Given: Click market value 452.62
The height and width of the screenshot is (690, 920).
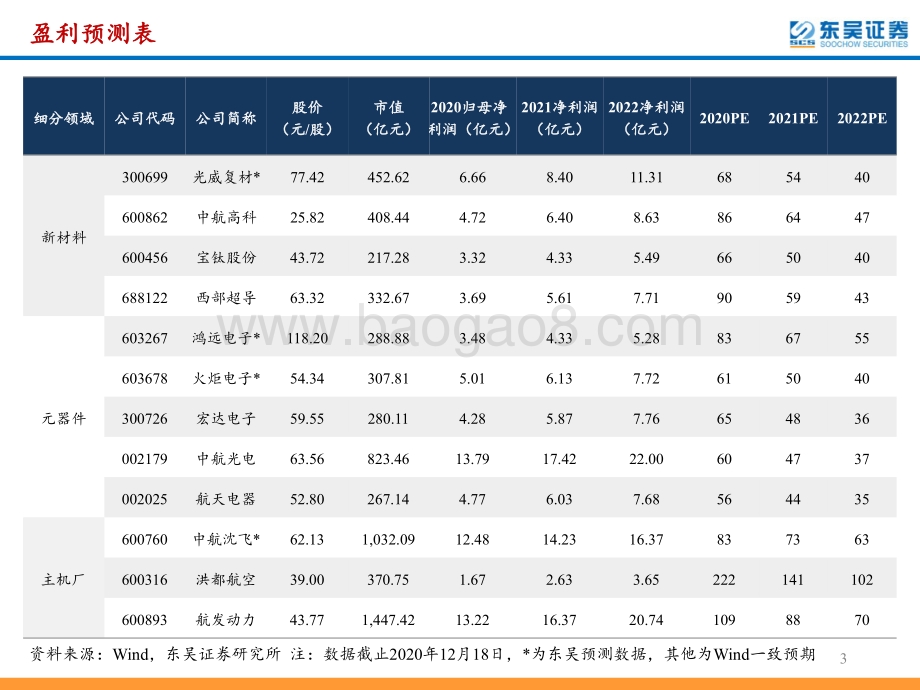Looking at the screenshot, I should [x=388, y=177].
